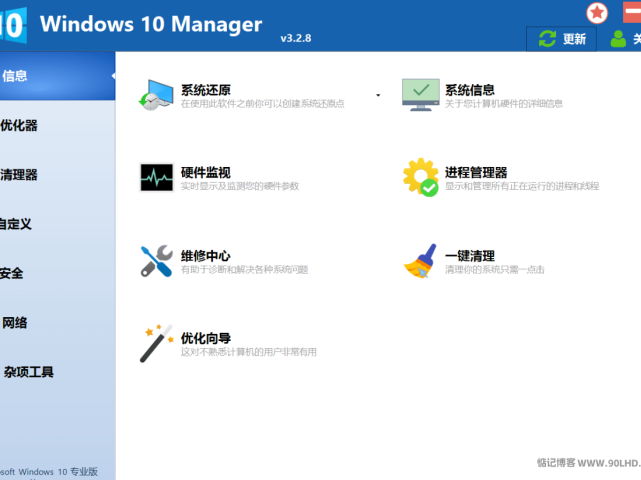Image resolution: width=641 pixels, height=480 pixels.
Task: Click the 进程管理器 title text
Action: 476,173
